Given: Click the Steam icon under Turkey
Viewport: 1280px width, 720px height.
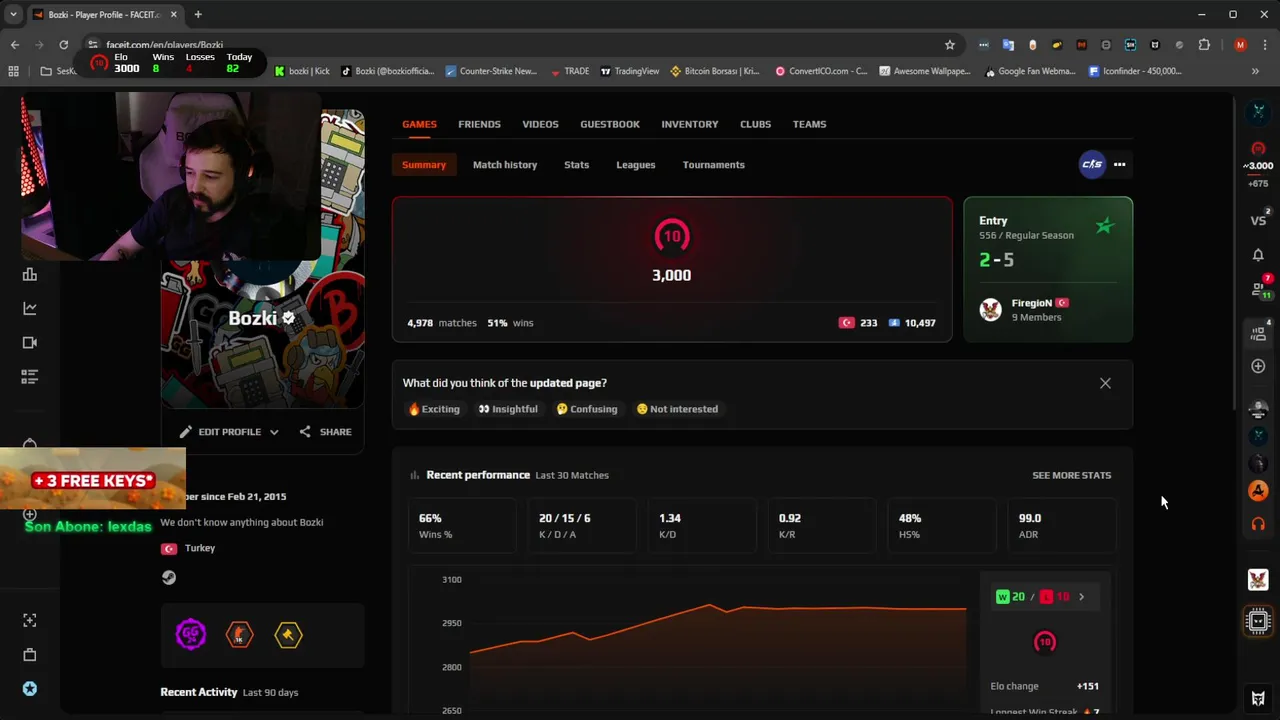Looking at the screenshot, I should click(x=169, y=578).
